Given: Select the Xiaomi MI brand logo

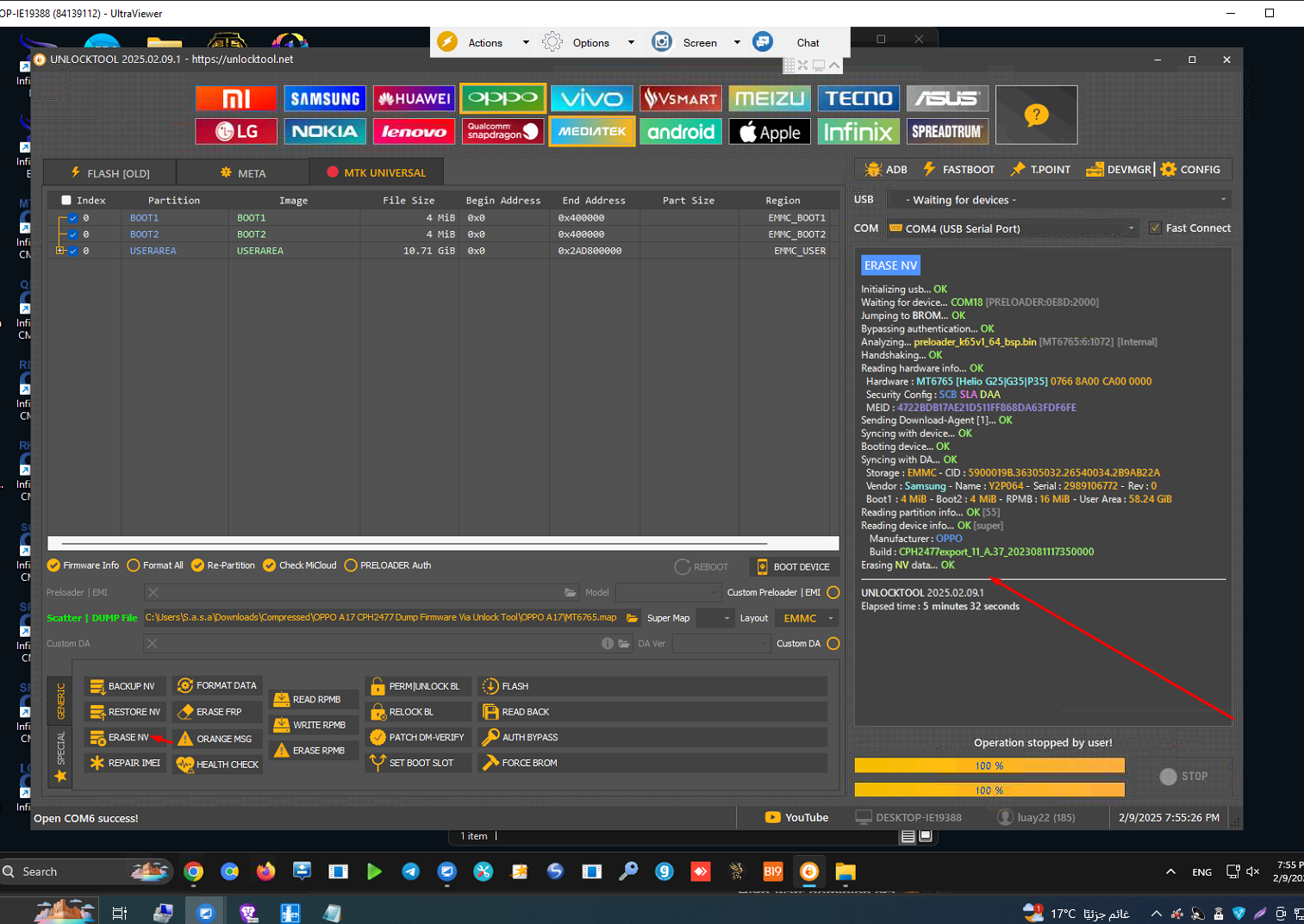Looking at the screenshot, I should pos(236,98).
